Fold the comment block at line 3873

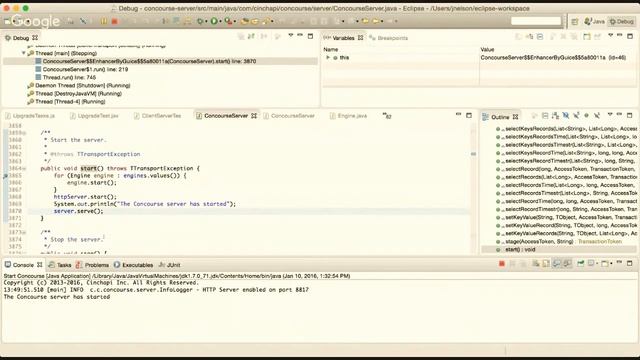[24, 233]
